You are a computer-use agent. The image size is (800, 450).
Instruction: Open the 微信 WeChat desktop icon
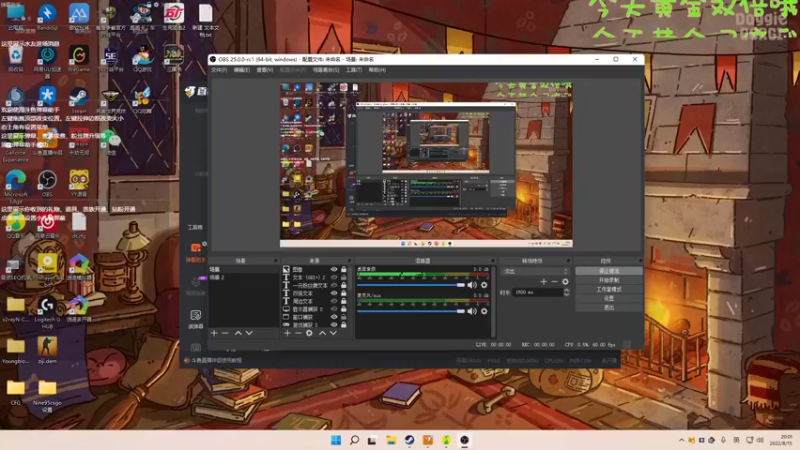click(x=111, y=141)
